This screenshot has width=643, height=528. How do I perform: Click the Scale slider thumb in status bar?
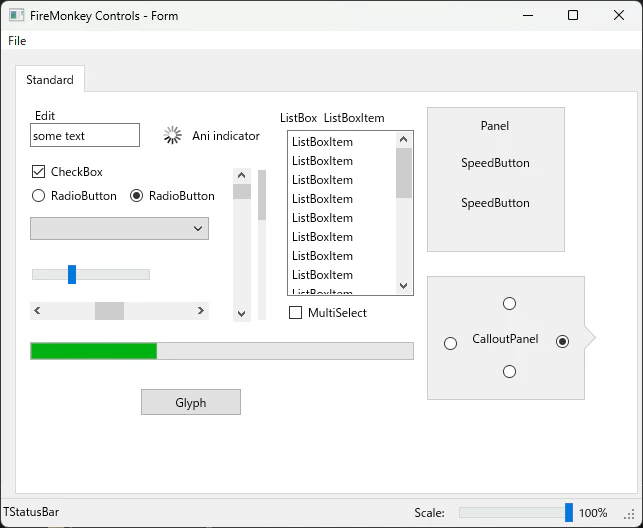[x=569, y=512]
